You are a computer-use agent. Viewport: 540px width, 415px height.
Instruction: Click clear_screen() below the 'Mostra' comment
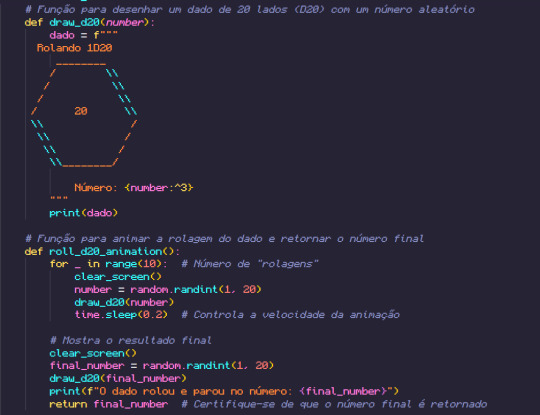click(x=93, y=353)
